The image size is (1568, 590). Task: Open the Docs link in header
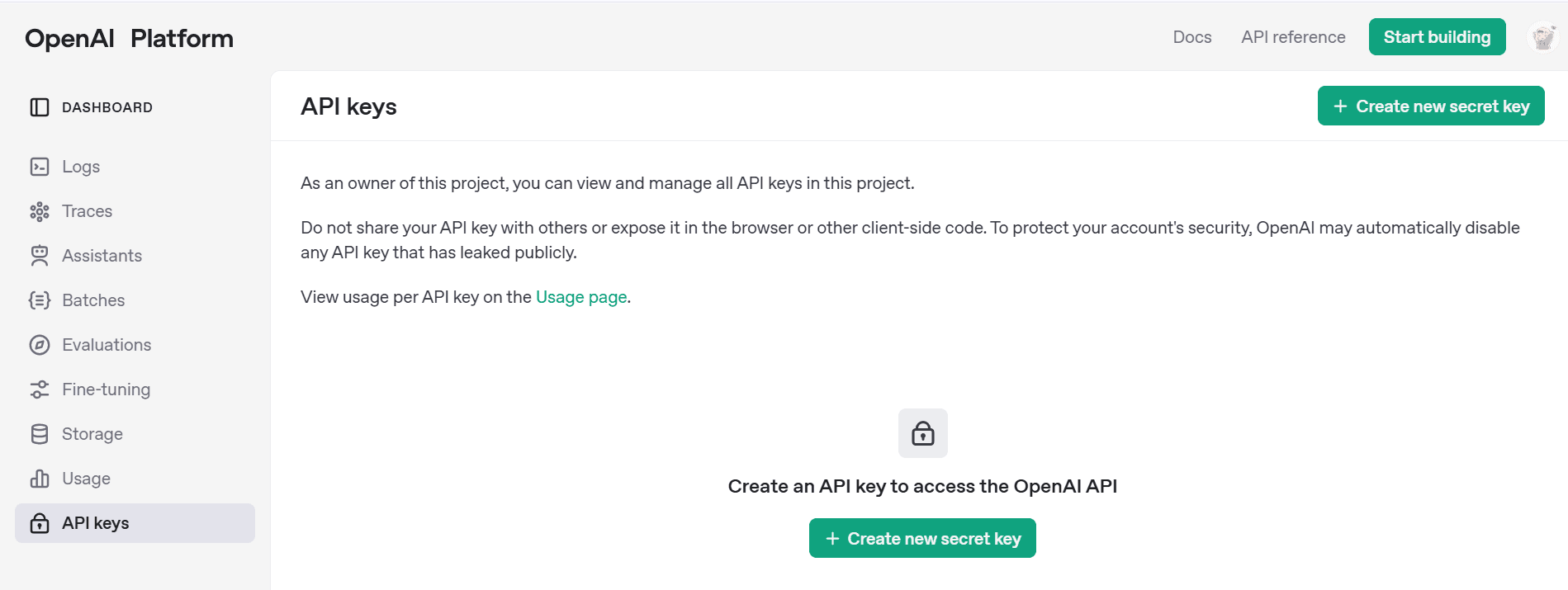click(x=1192, y=37)
